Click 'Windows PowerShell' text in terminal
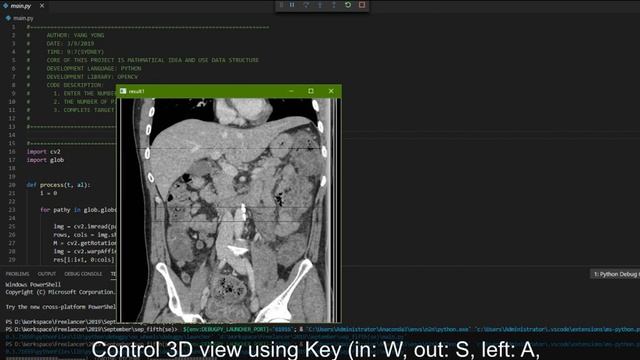This screenshot has height=360, width=640. click(33, 284)
